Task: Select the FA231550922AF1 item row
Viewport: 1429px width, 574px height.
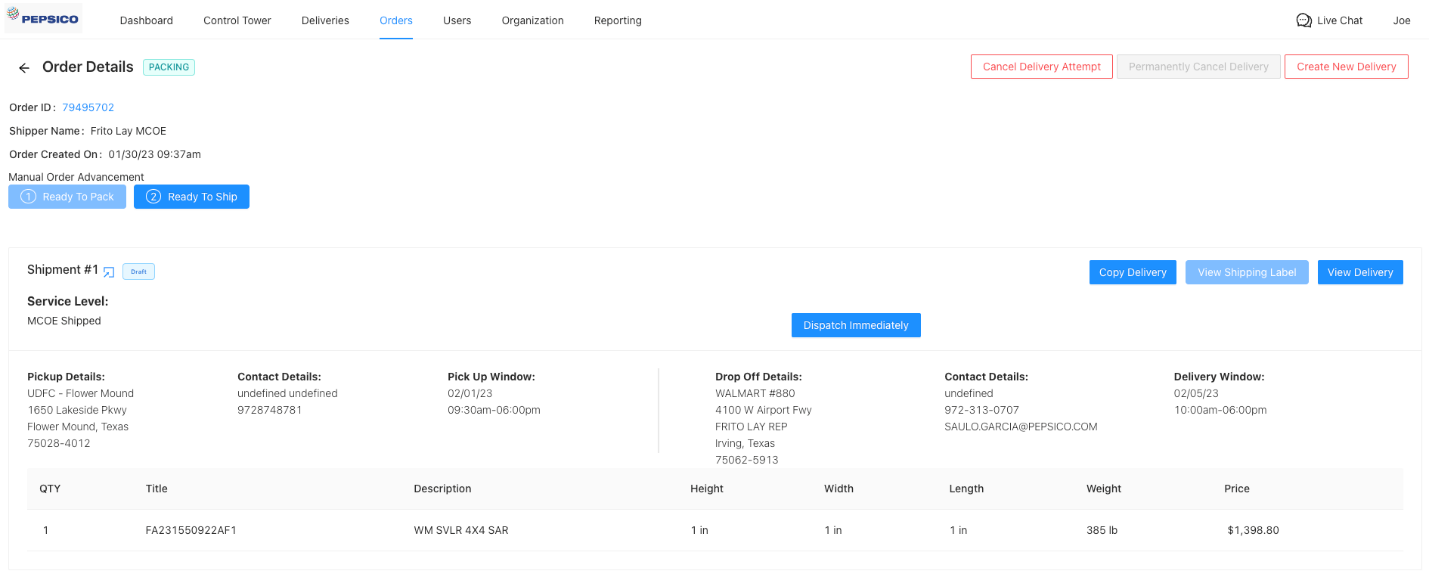Action: (191, 530)
